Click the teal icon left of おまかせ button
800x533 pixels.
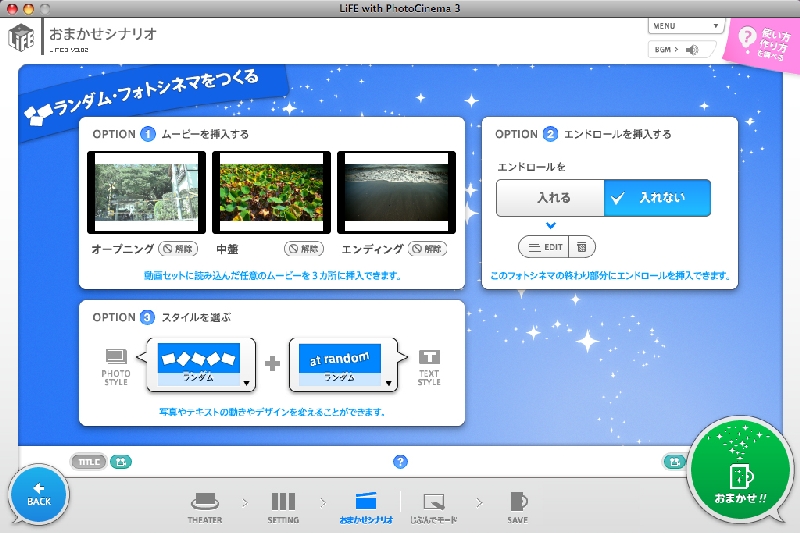pyautogui.click(x=674, y=462)
